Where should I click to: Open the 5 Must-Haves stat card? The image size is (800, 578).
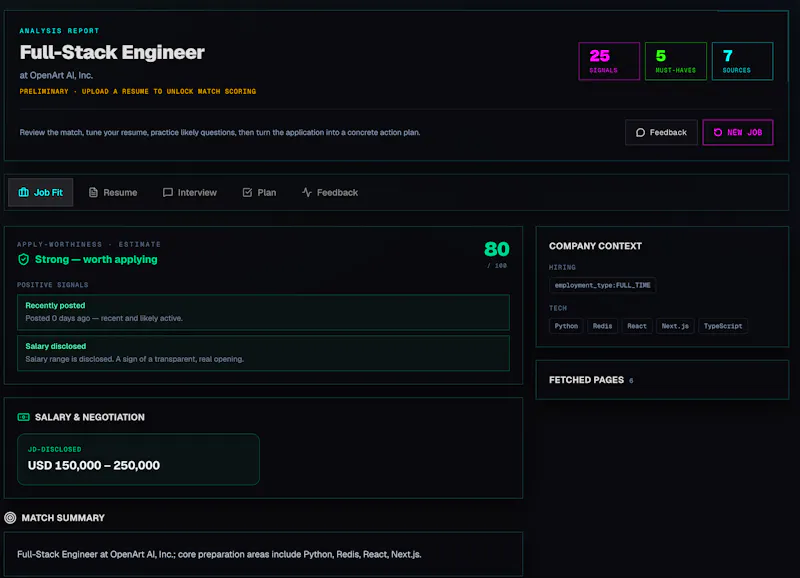676,61
